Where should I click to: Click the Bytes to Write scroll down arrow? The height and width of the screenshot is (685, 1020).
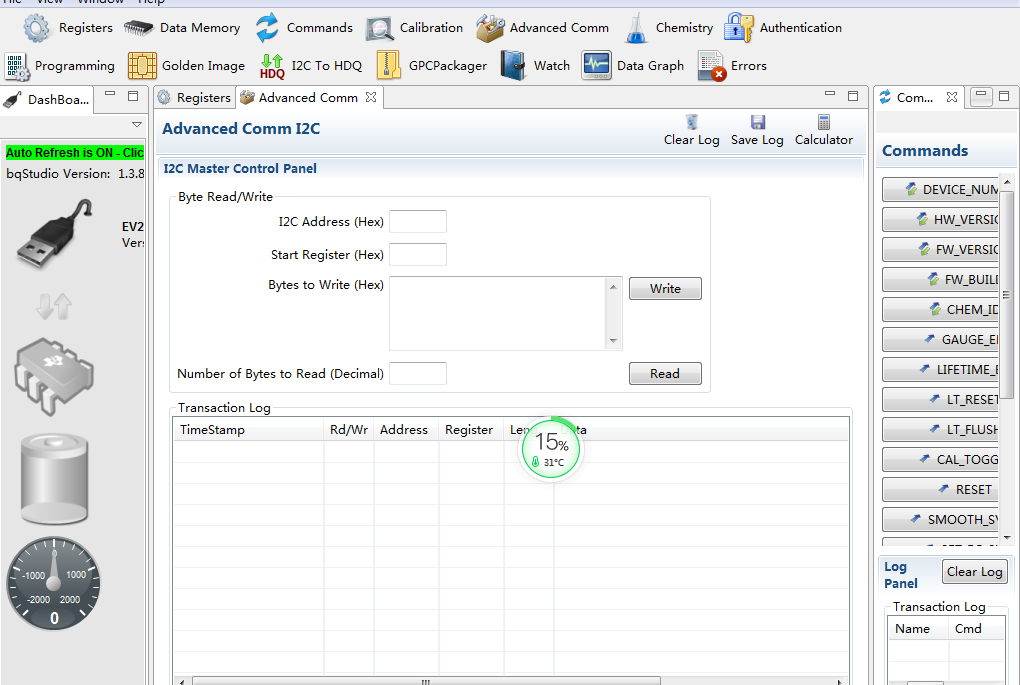coord(613,341)
